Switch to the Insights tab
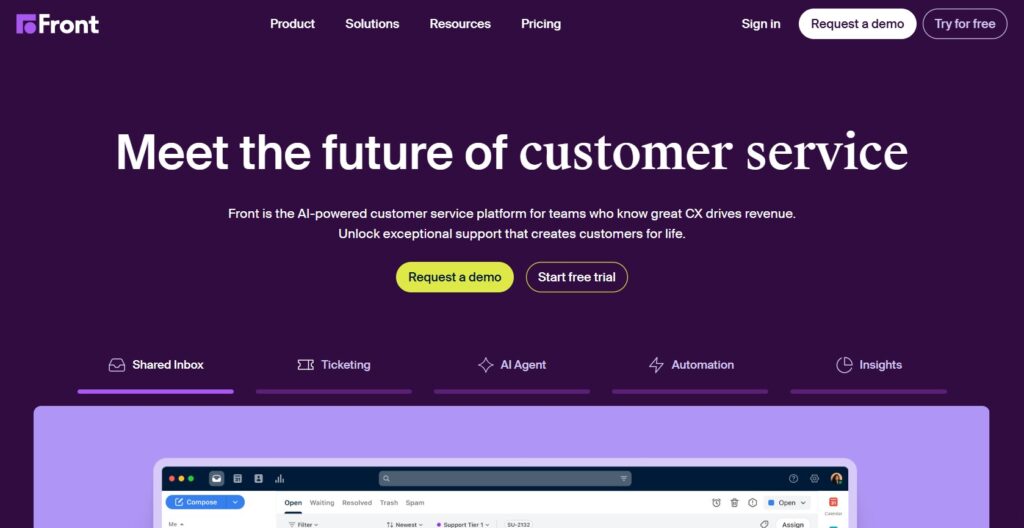Screen dimensions: 1024x528 (869, 365)
